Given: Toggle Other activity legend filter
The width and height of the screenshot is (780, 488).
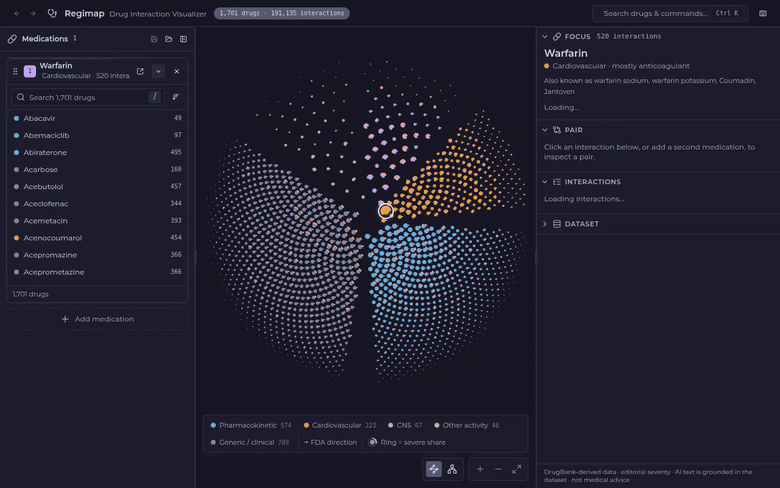Looking at the screenshot, I should [x=467, y=425].
